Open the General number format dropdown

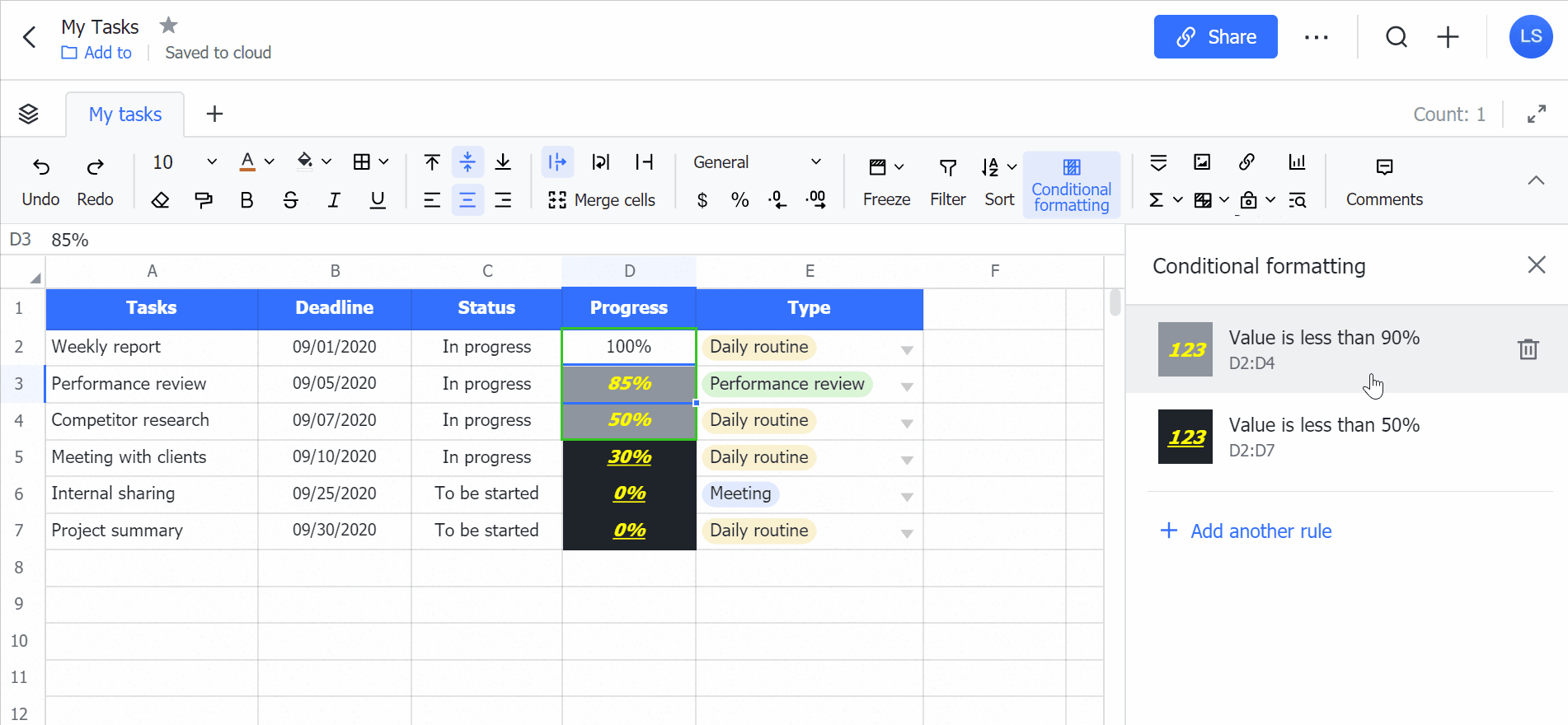pyautogui.click(x=757, y=162)
